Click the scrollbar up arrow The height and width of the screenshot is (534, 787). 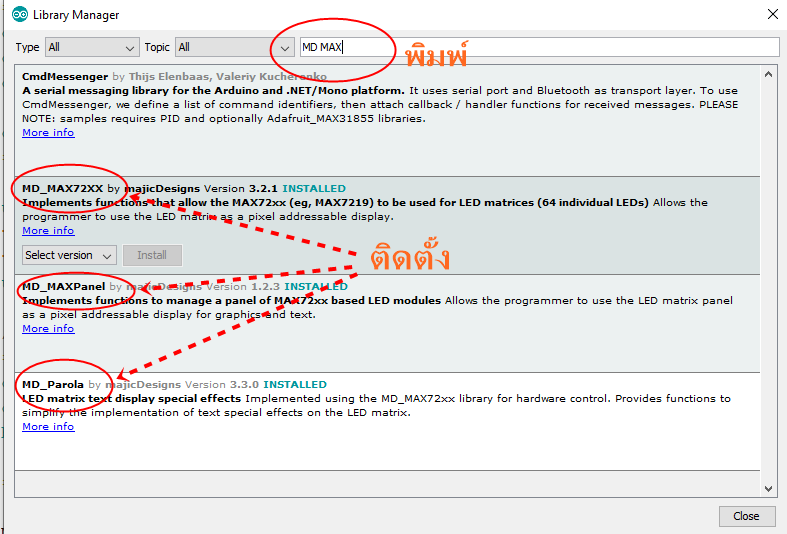(768, 74)
